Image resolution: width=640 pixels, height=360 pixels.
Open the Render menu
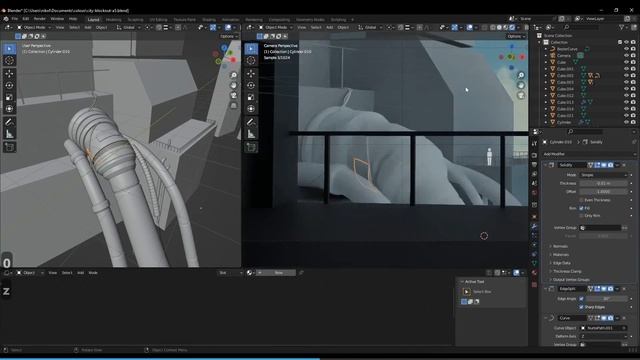pos(40,19)
